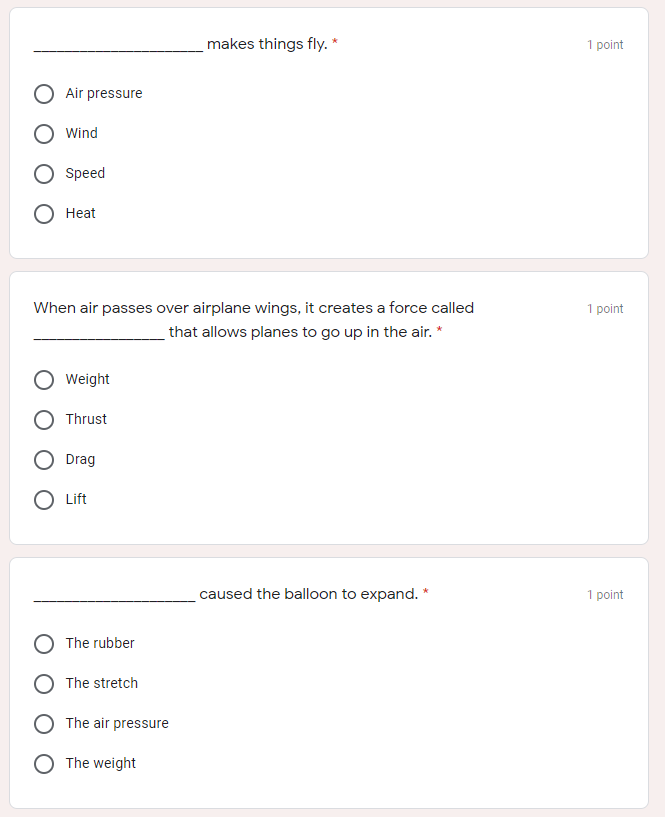Choose "Wind" as the answer

pos(44,134)
